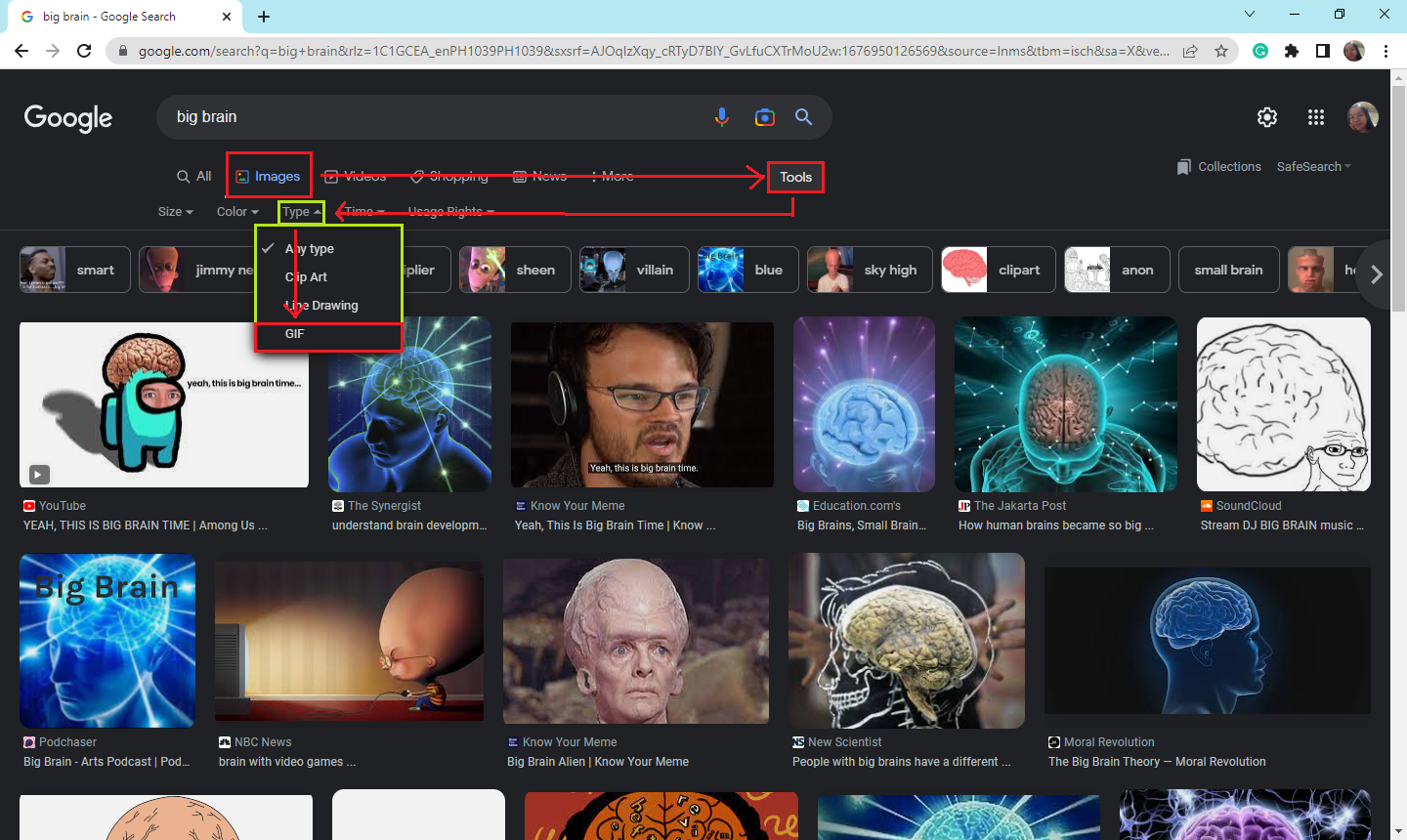Choose Clip Art type filter
The width and height of the screenshot is (1407, 840).
coord(306,277)
